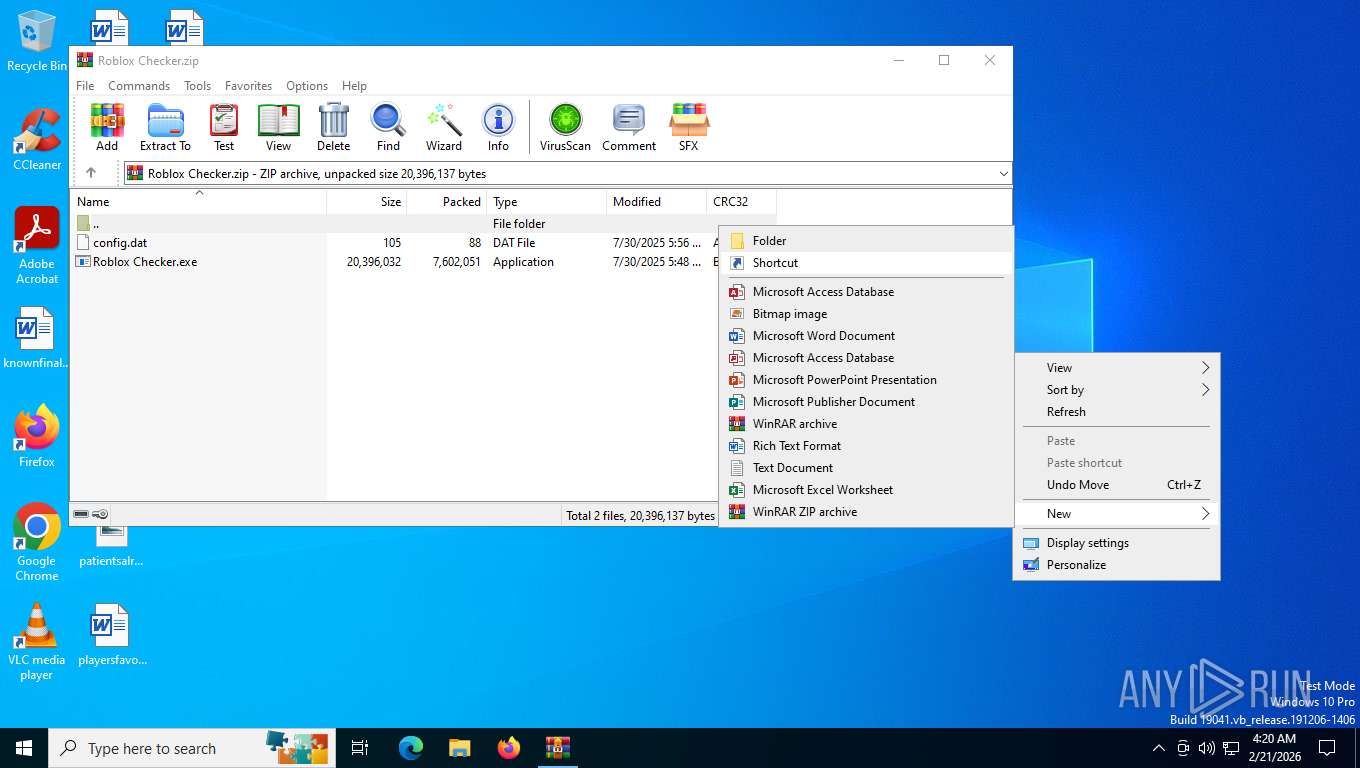Open VLC media player desktop shortcut
1360x768 pixels.
pos(37,642)
